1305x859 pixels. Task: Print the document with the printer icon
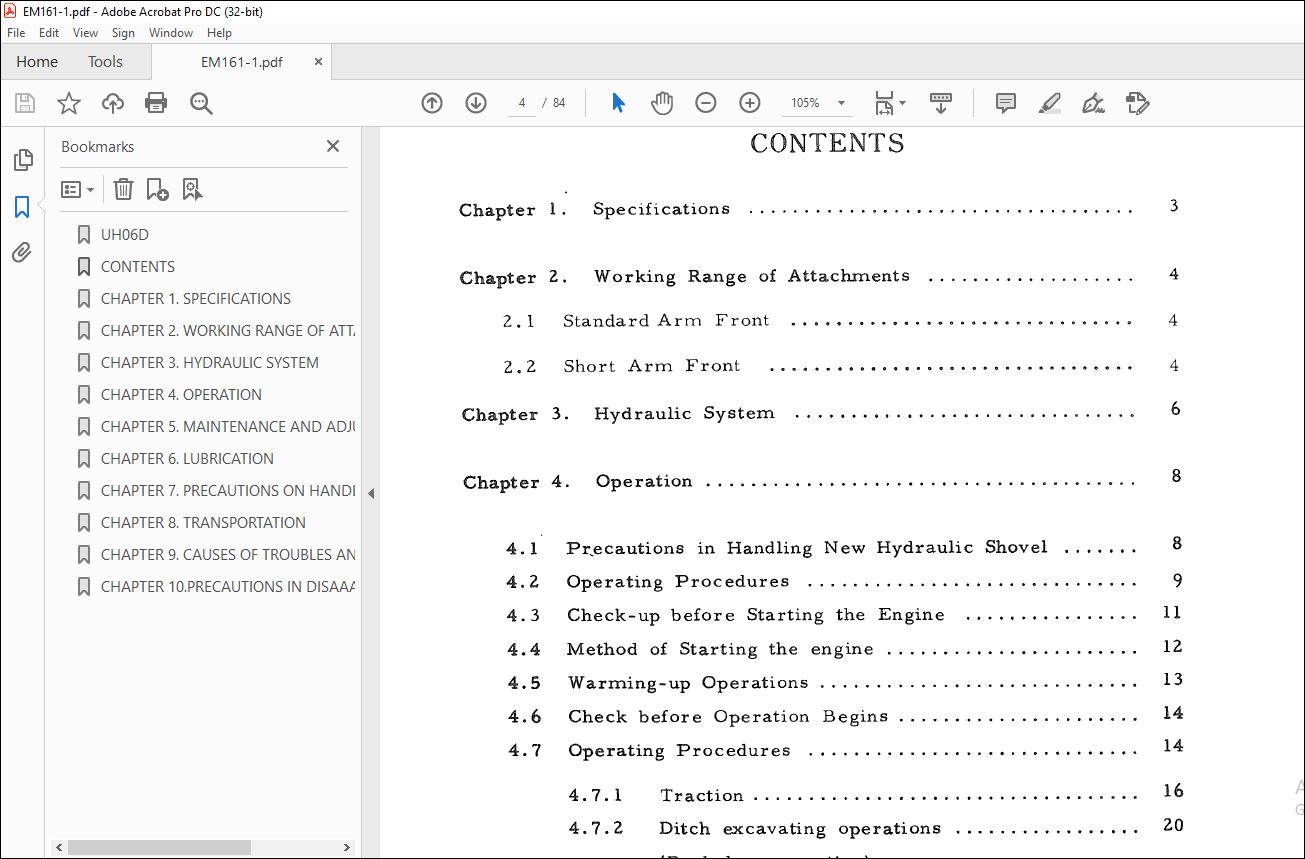coord(156,103)
